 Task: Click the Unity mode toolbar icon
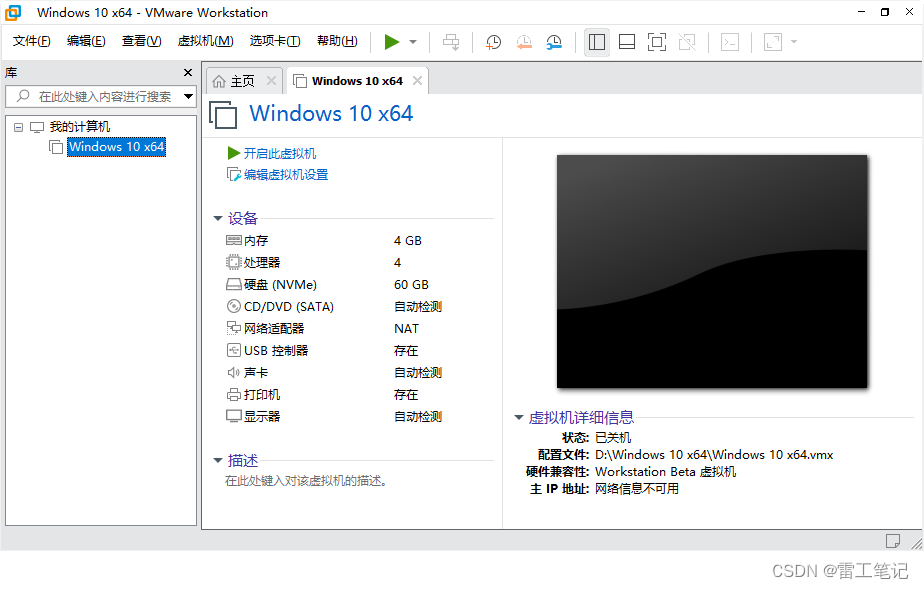pyautogui.click(x=687, y=42)
